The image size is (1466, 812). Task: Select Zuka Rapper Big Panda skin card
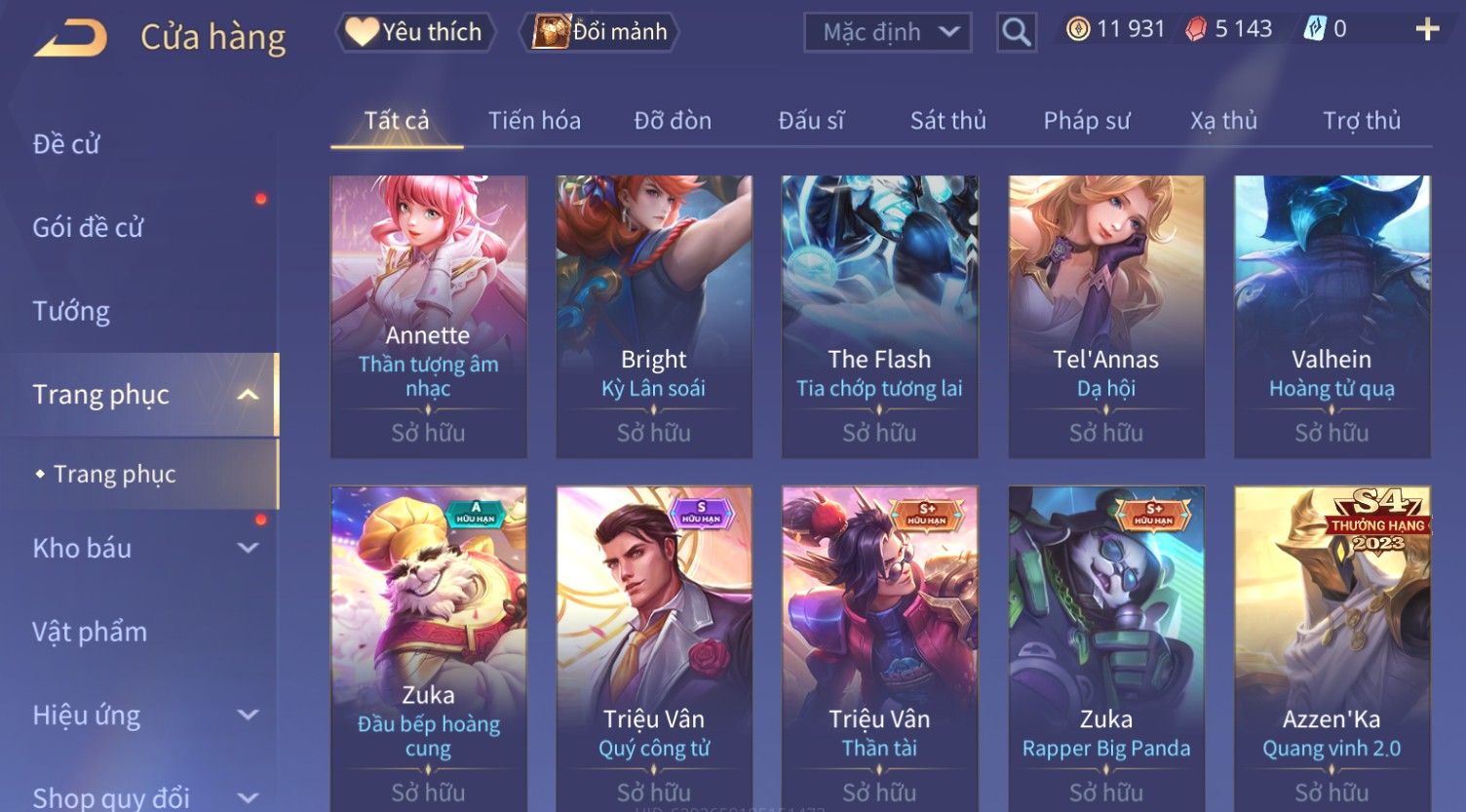tap(1106, 647)
